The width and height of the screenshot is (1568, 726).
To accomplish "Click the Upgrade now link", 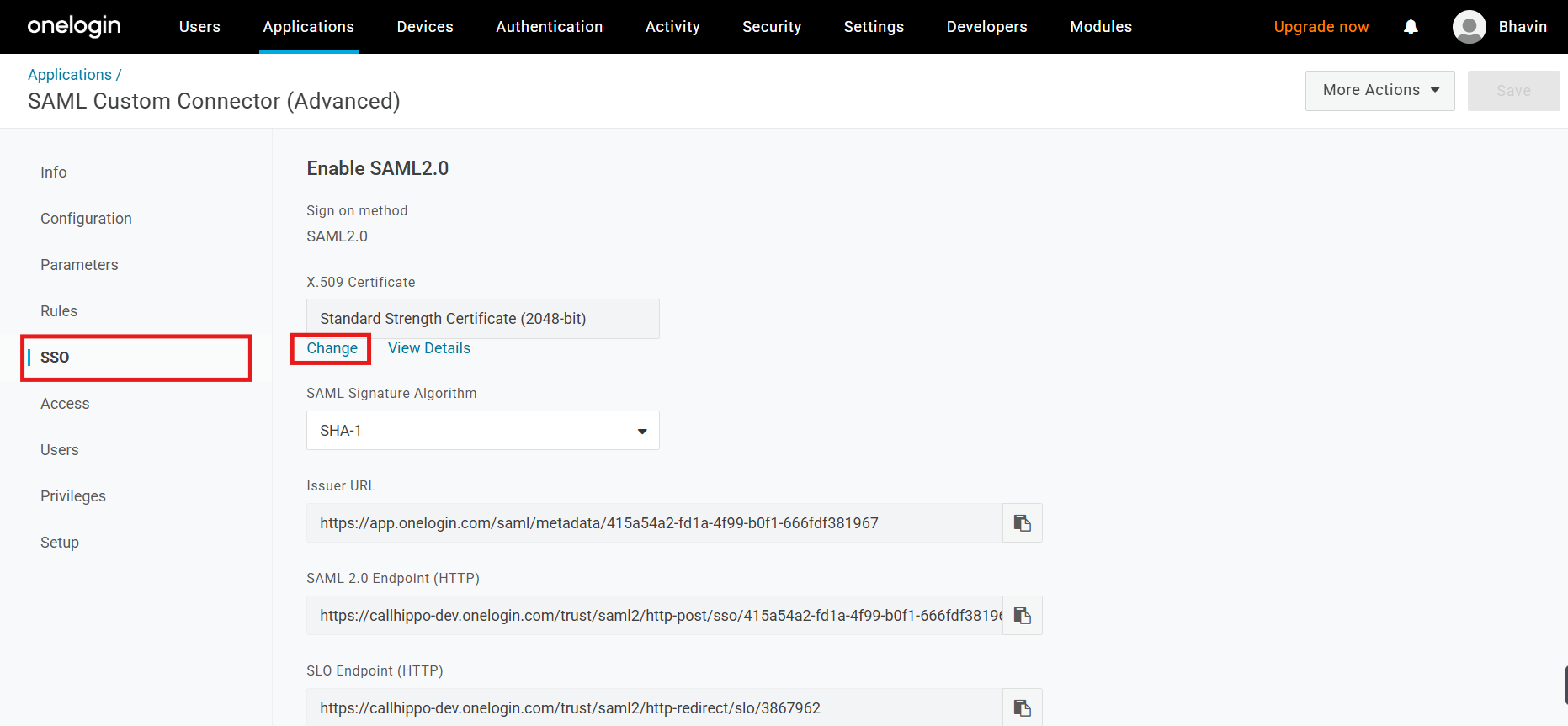I will [x=1321, y=27].
